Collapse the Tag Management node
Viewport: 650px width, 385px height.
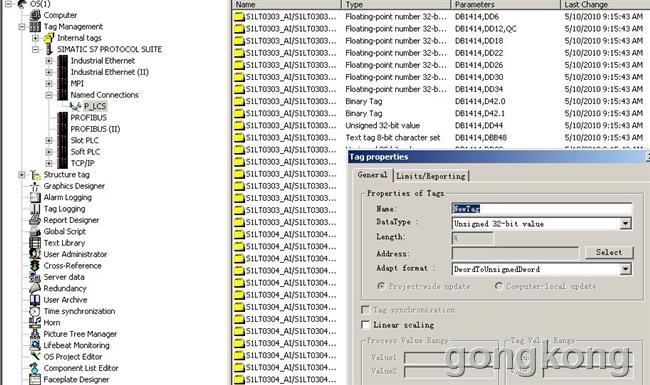click(22, 27)
